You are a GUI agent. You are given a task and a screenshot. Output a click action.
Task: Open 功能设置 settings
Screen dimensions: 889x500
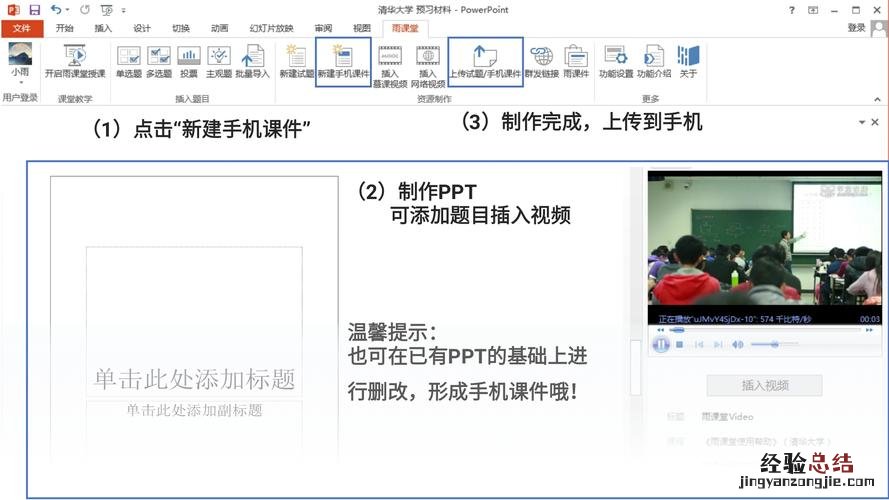tap(615, 61)
